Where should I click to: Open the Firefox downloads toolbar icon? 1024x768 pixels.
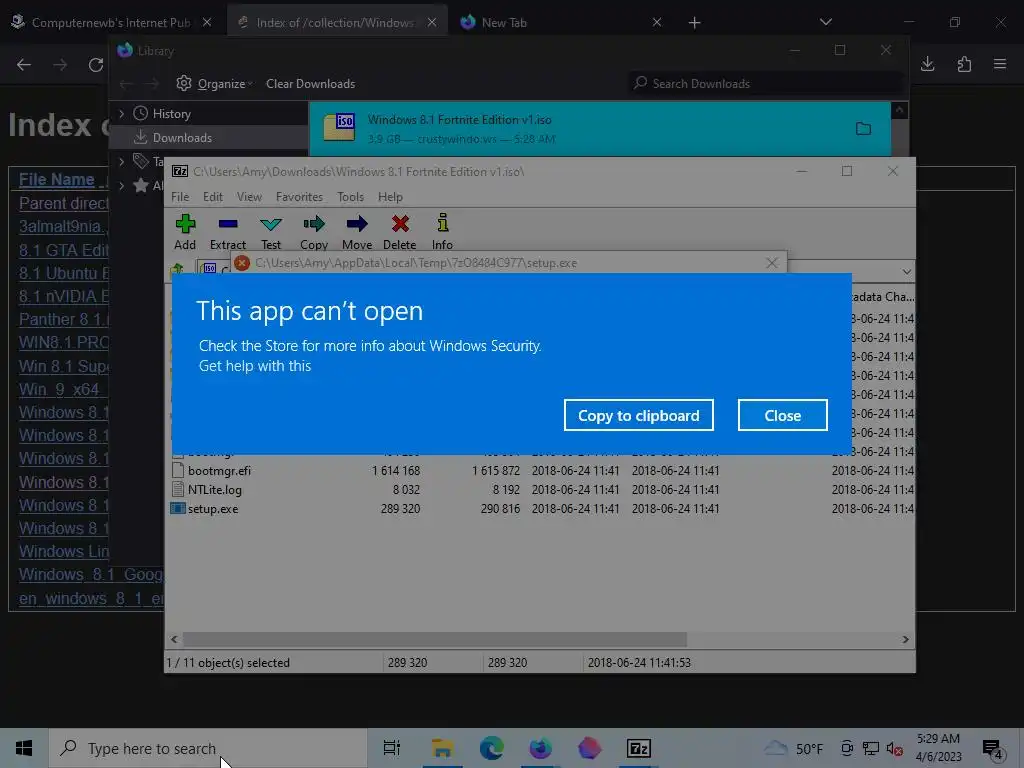[928, 64]
